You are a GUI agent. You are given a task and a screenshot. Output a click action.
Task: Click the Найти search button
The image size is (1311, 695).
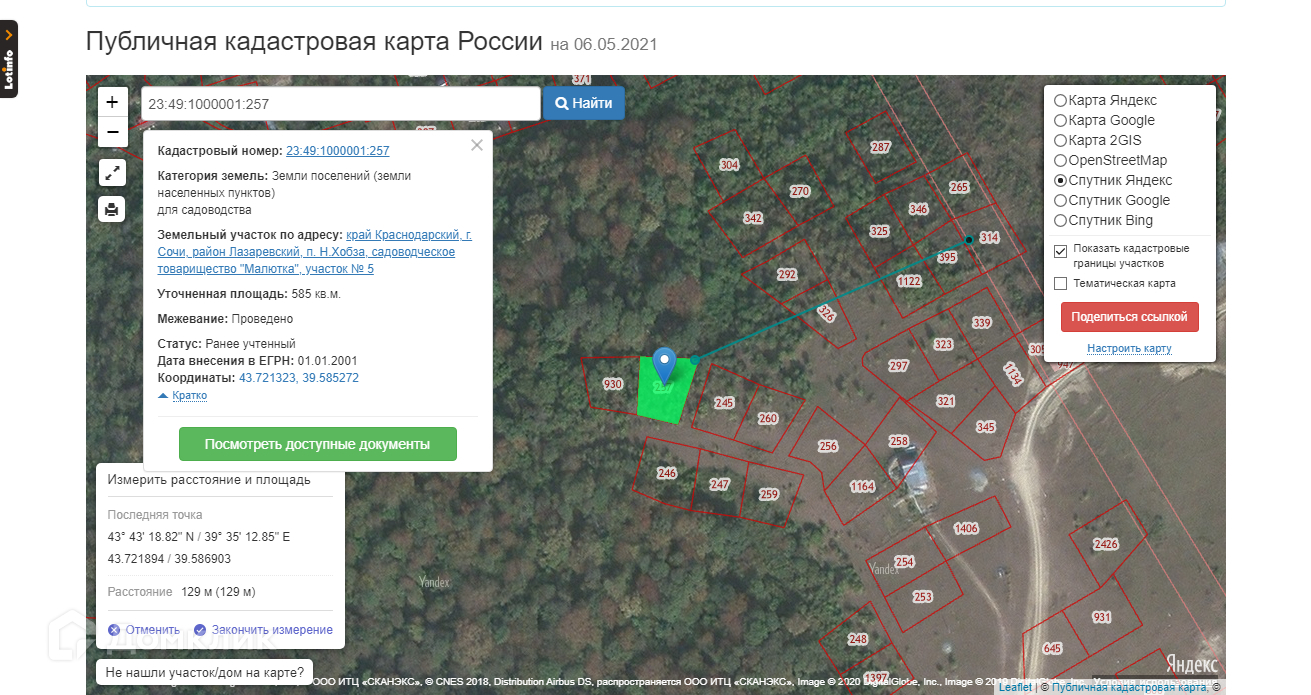point(584,103)
